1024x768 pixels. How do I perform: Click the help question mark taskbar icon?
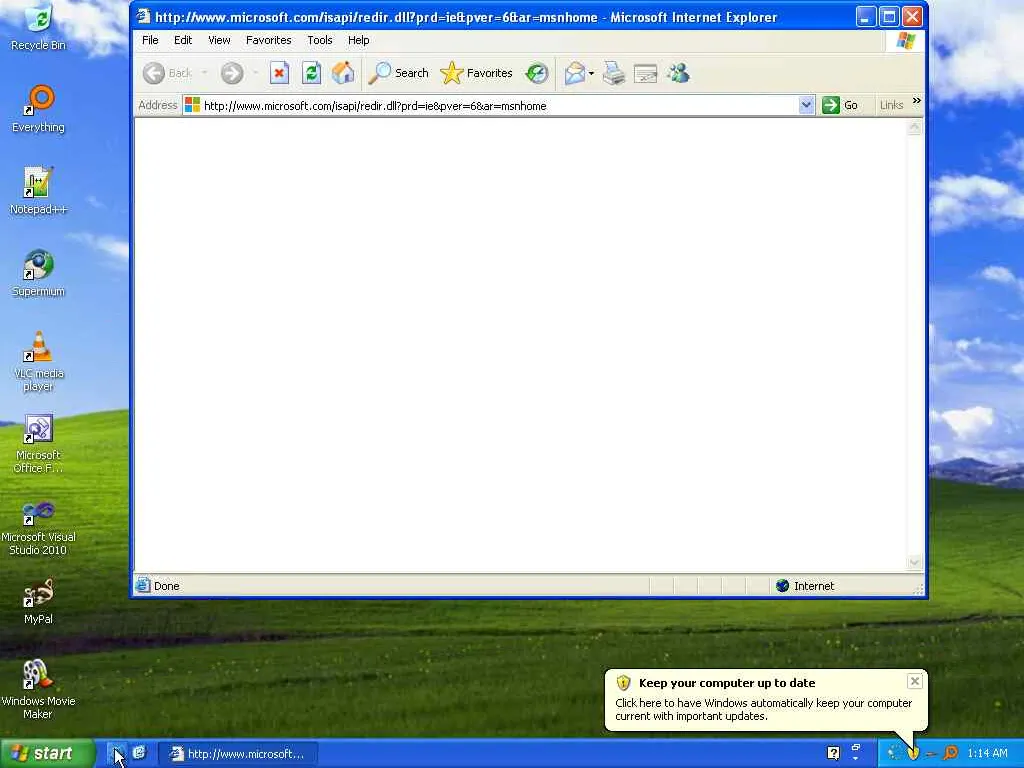click(x=833, y=753)
